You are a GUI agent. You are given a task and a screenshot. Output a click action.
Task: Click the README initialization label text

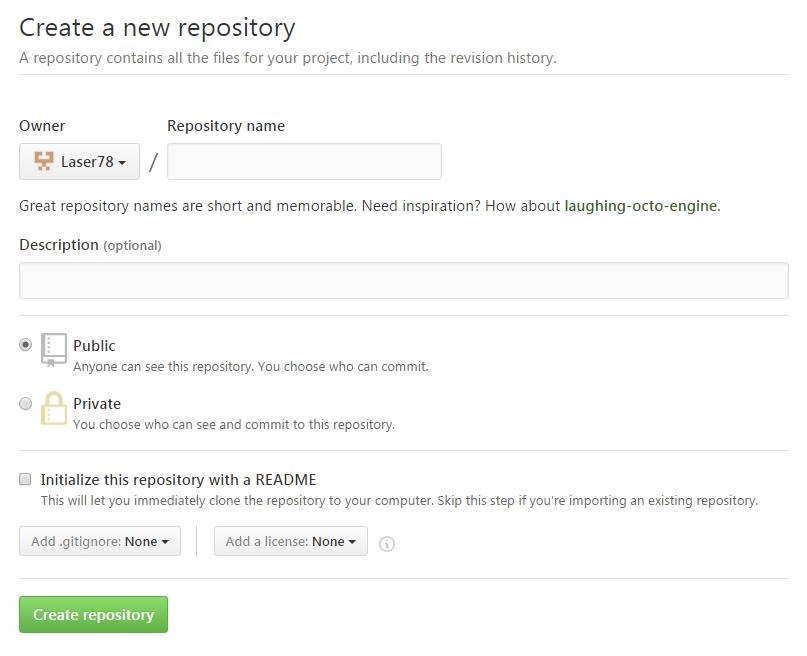(x=178, y=480)
